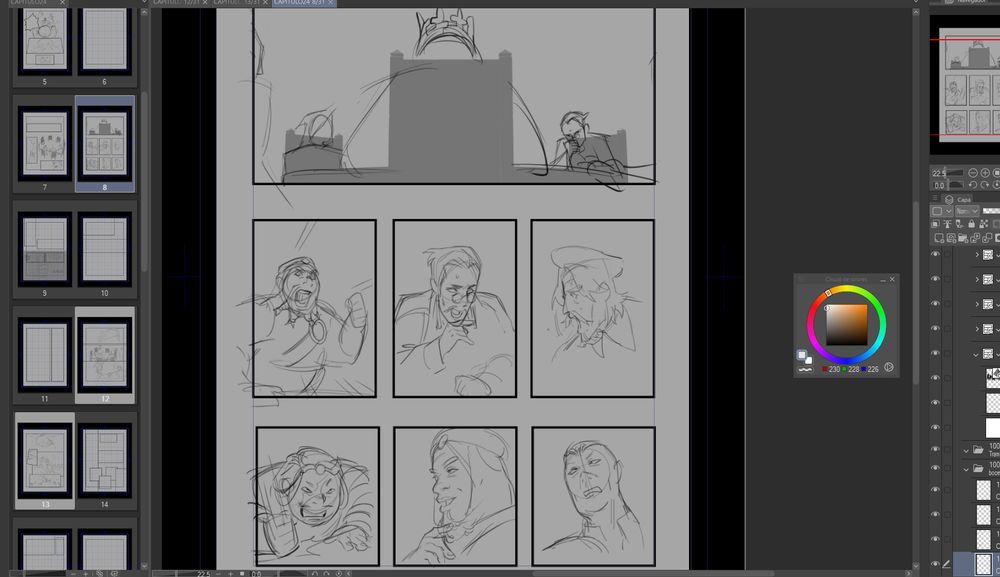This screenshot has width=1000, height=577.
Task: Rotate canvas right in Navigator
Action: [x=985, y=185]
